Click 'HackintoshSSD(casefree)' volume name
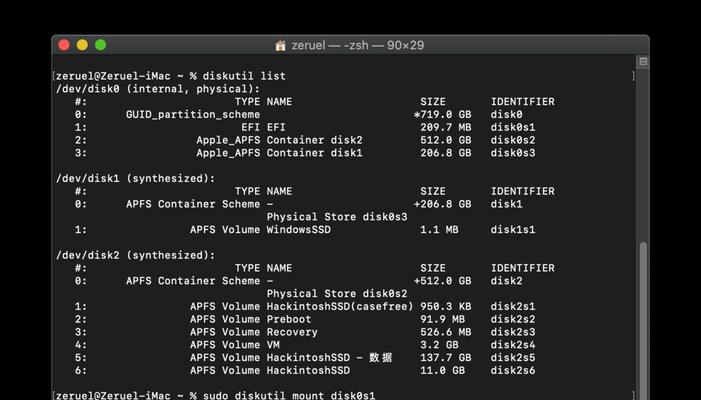 tap(340, 307)
